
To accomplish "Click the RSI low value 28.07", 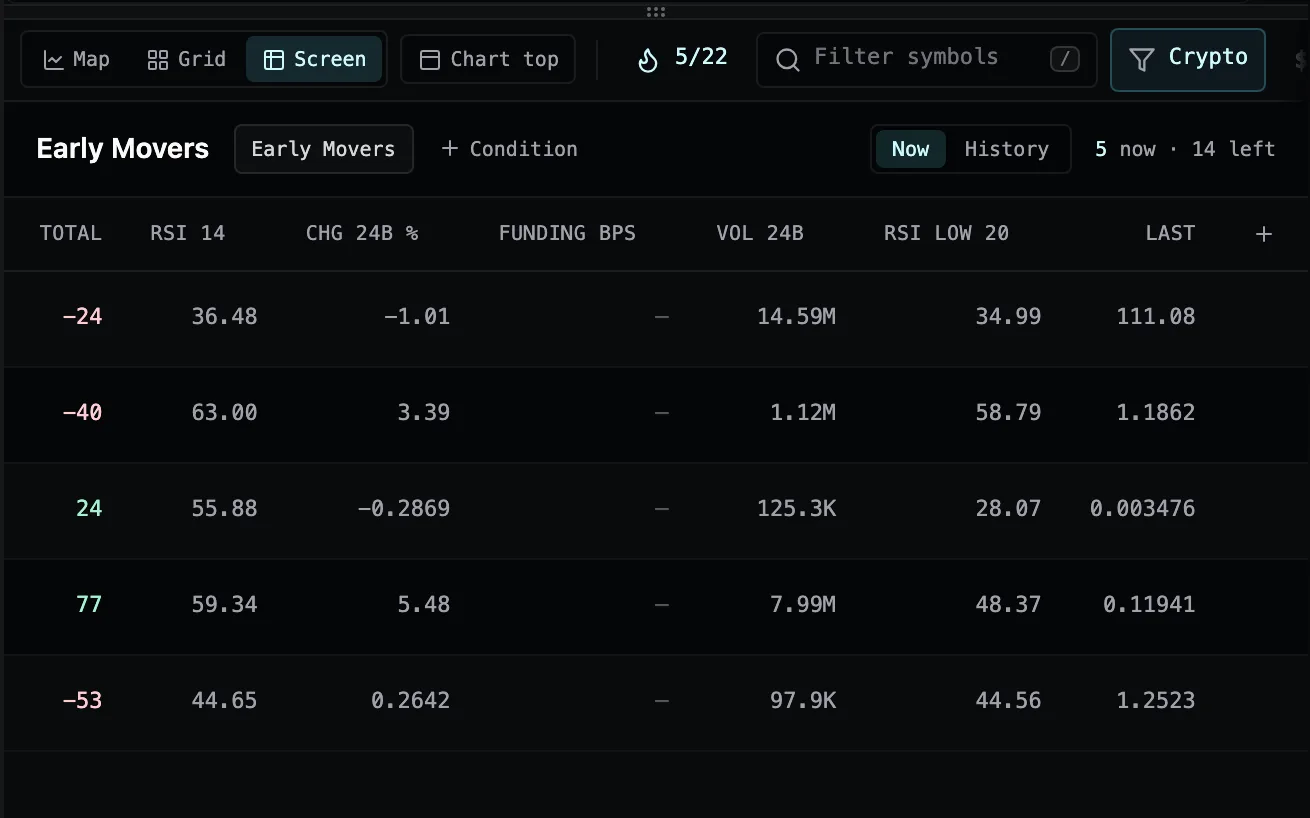I will click(1008, 508).
